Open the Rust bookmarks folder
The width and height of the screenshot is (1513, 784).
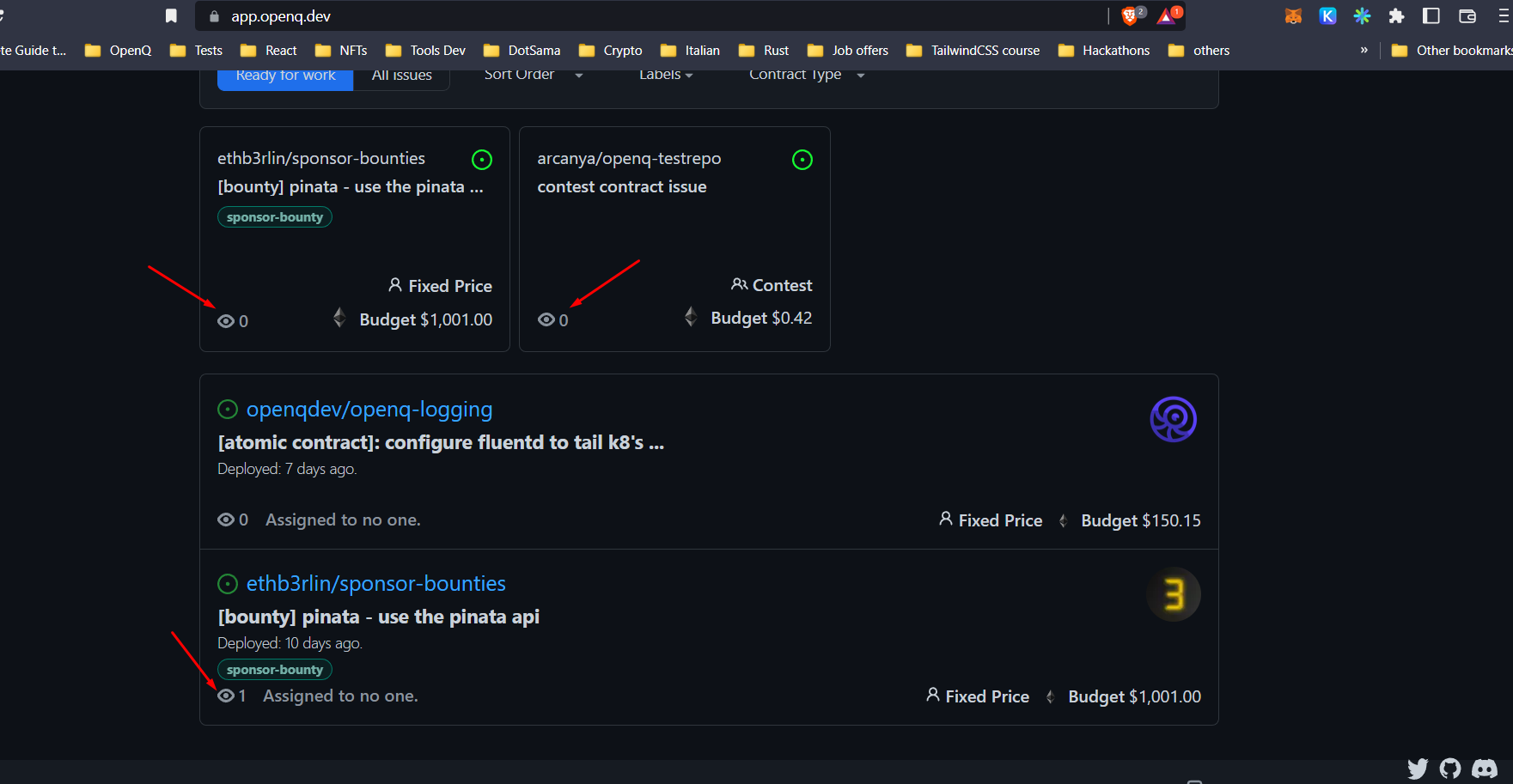[764, 51]
